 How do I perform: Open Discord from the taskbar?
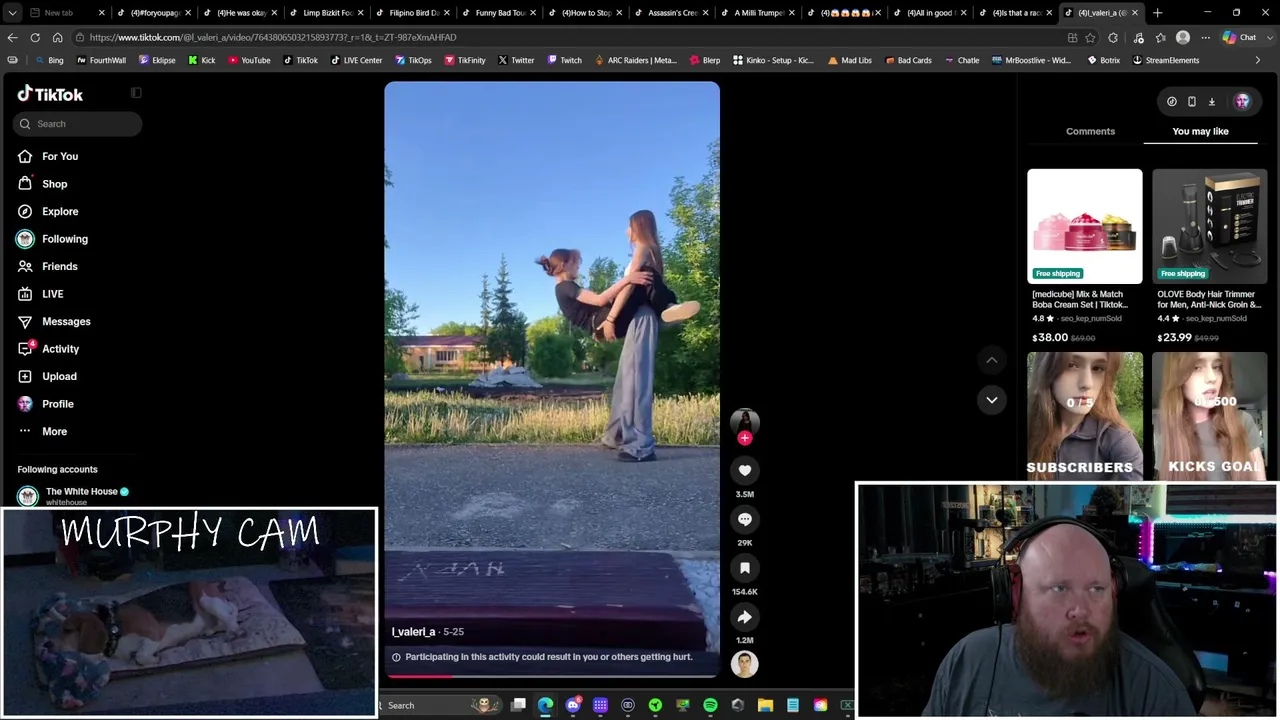point(573,706)
